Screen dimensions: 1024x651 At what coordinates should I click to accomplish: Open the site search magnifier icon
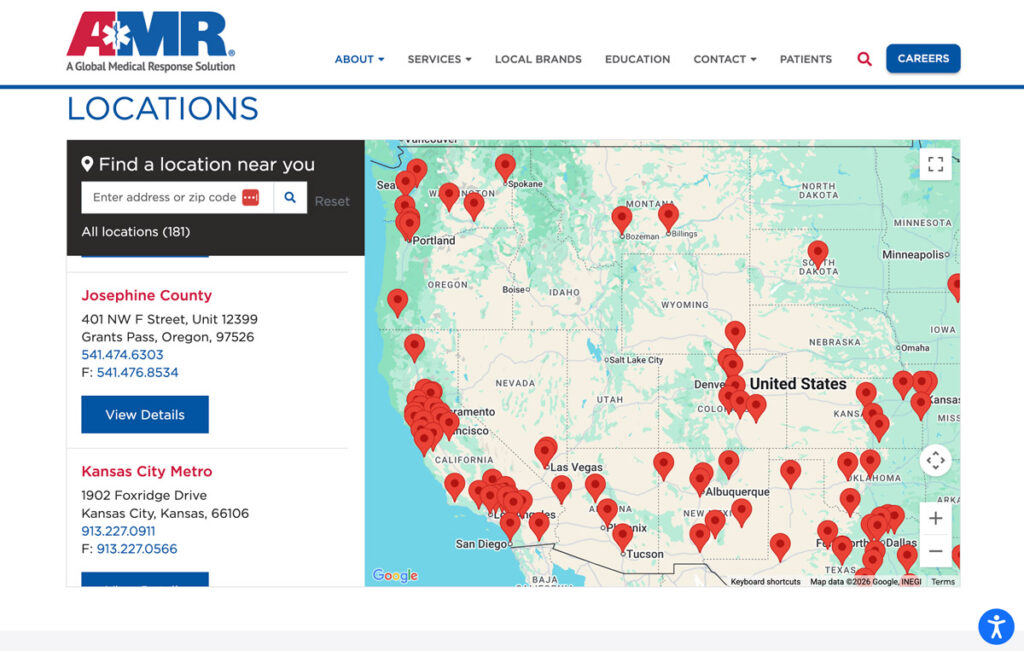[x=864, y=59]
